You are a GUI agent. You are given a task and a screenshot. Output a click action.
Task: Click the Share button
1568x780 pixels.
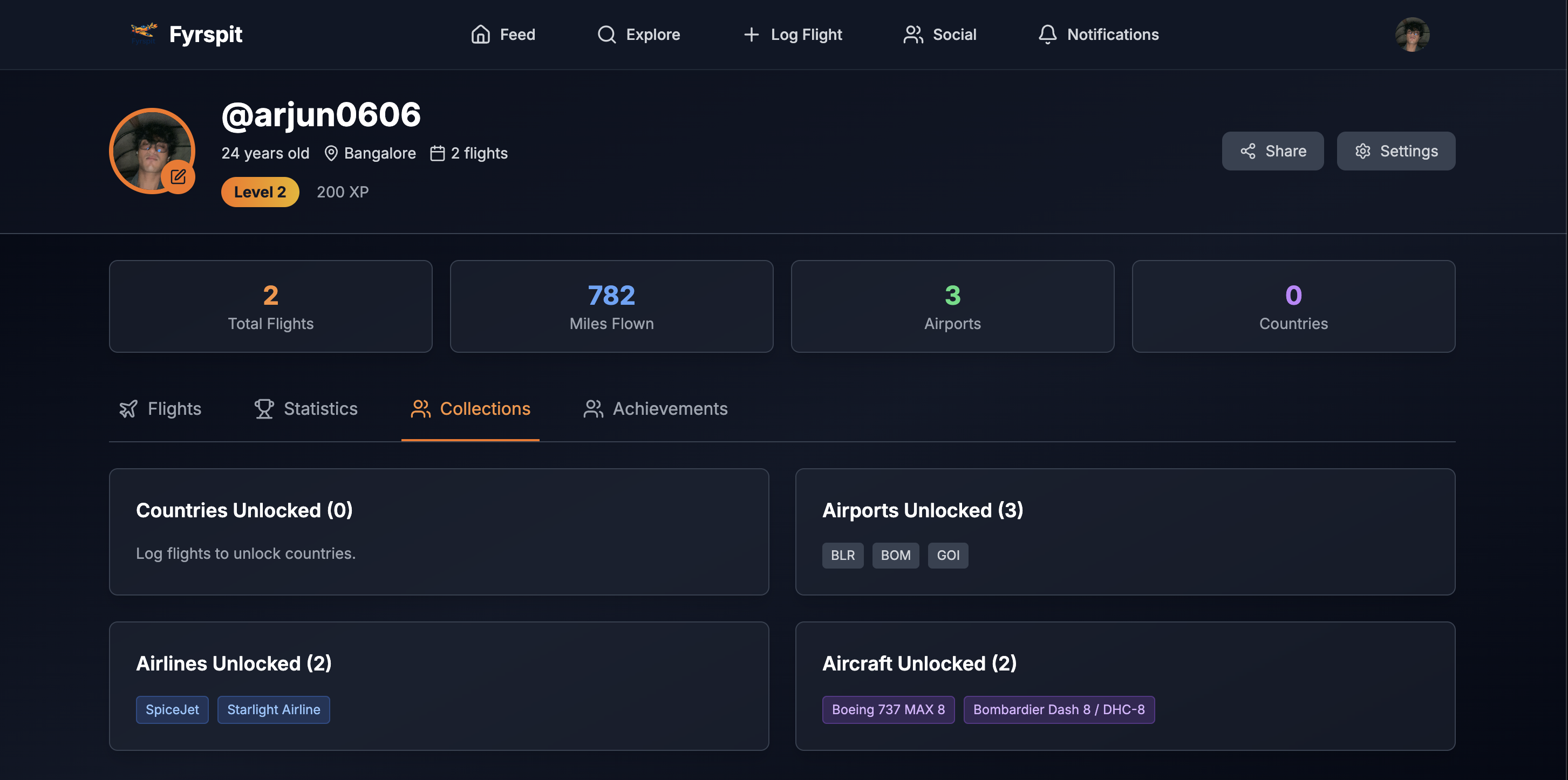(x=1272, y=151)
